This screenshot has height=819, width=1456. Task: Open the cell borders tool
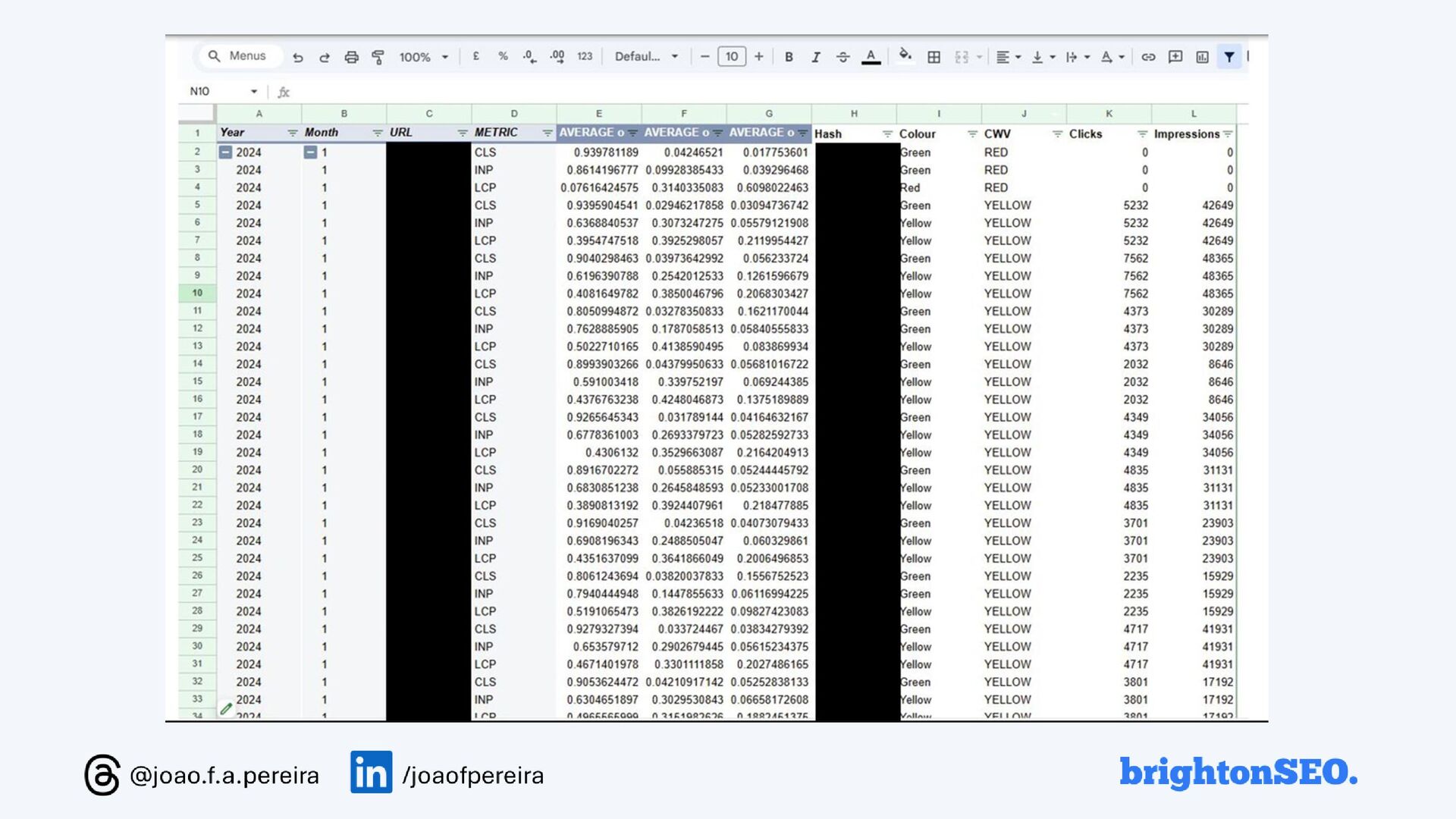(934, 57)
